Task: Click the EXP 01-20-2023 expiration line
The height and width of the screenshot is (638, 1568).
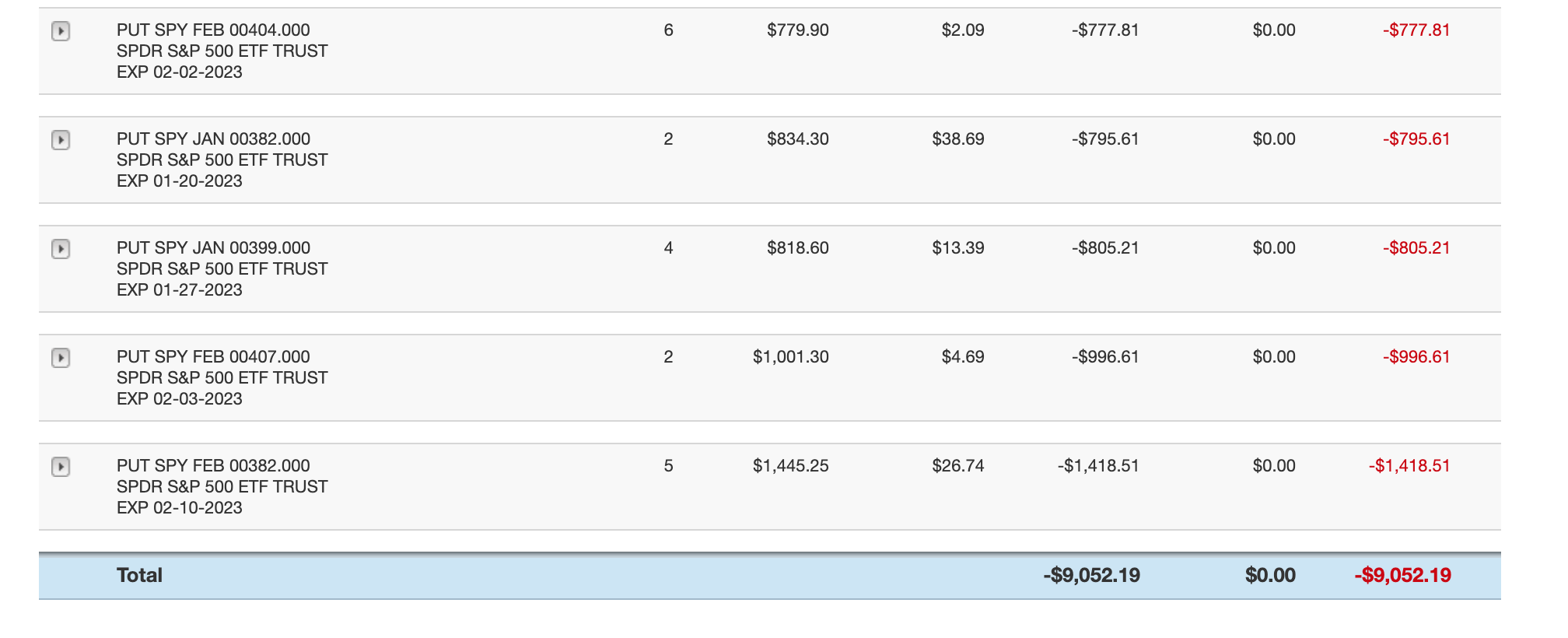Action: 180,181
